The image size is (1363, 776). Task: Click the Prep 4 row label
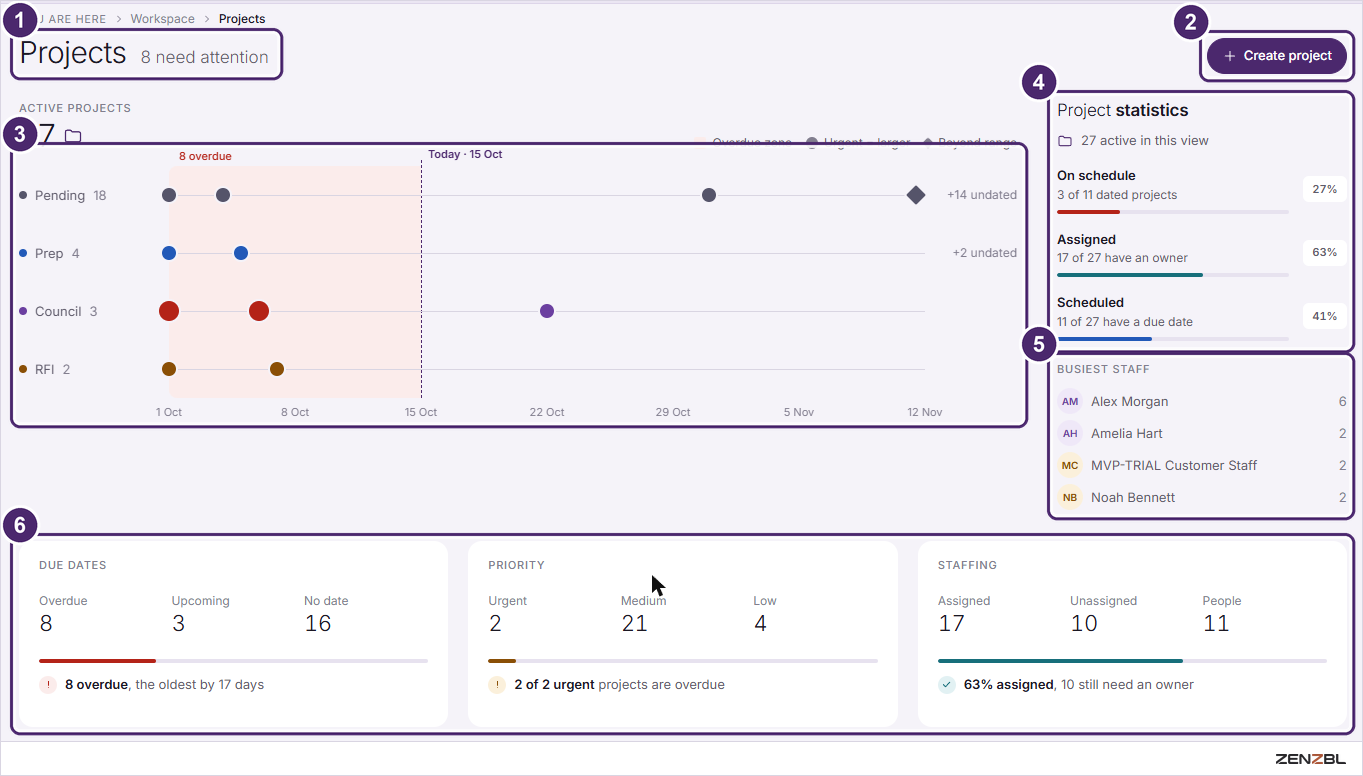tap(49, 253)
